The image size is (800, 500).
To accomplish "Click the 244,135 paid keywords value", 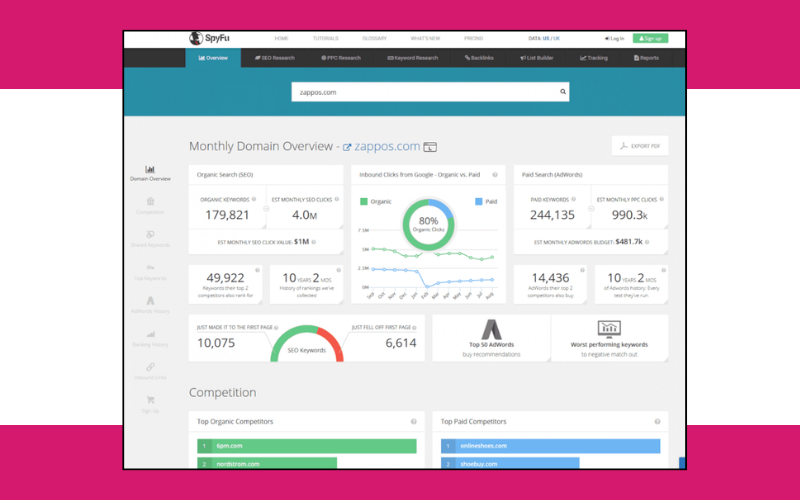I will (552, 215).
